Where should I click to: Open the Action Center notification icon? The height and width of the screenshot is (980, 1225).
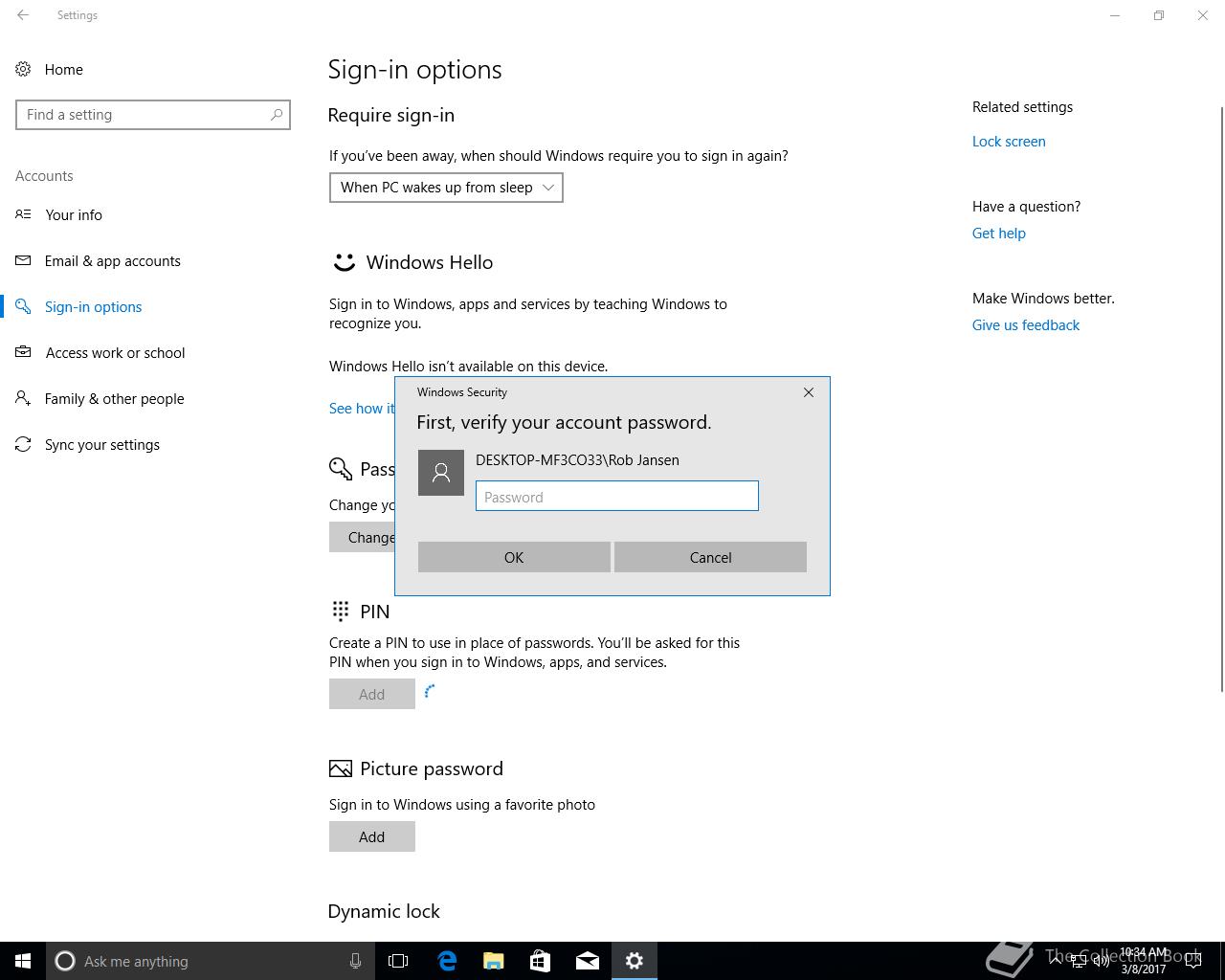1194,961
